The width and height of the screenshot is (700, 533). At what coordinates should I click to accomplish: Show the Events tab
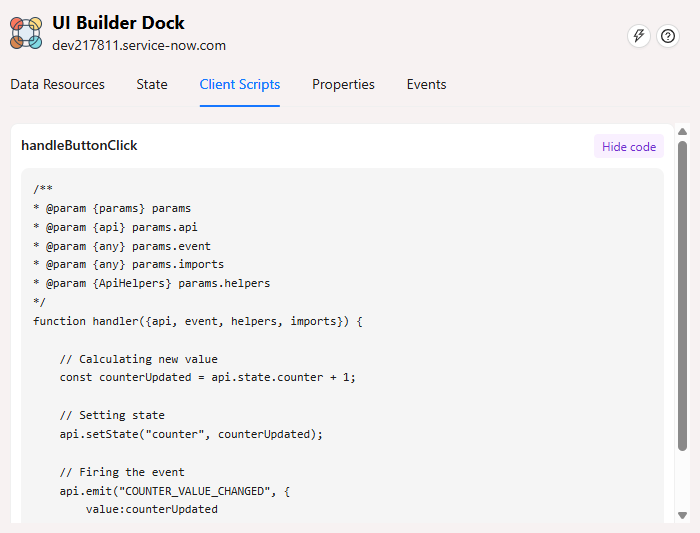pyautogui.click(x=426, y=85)
